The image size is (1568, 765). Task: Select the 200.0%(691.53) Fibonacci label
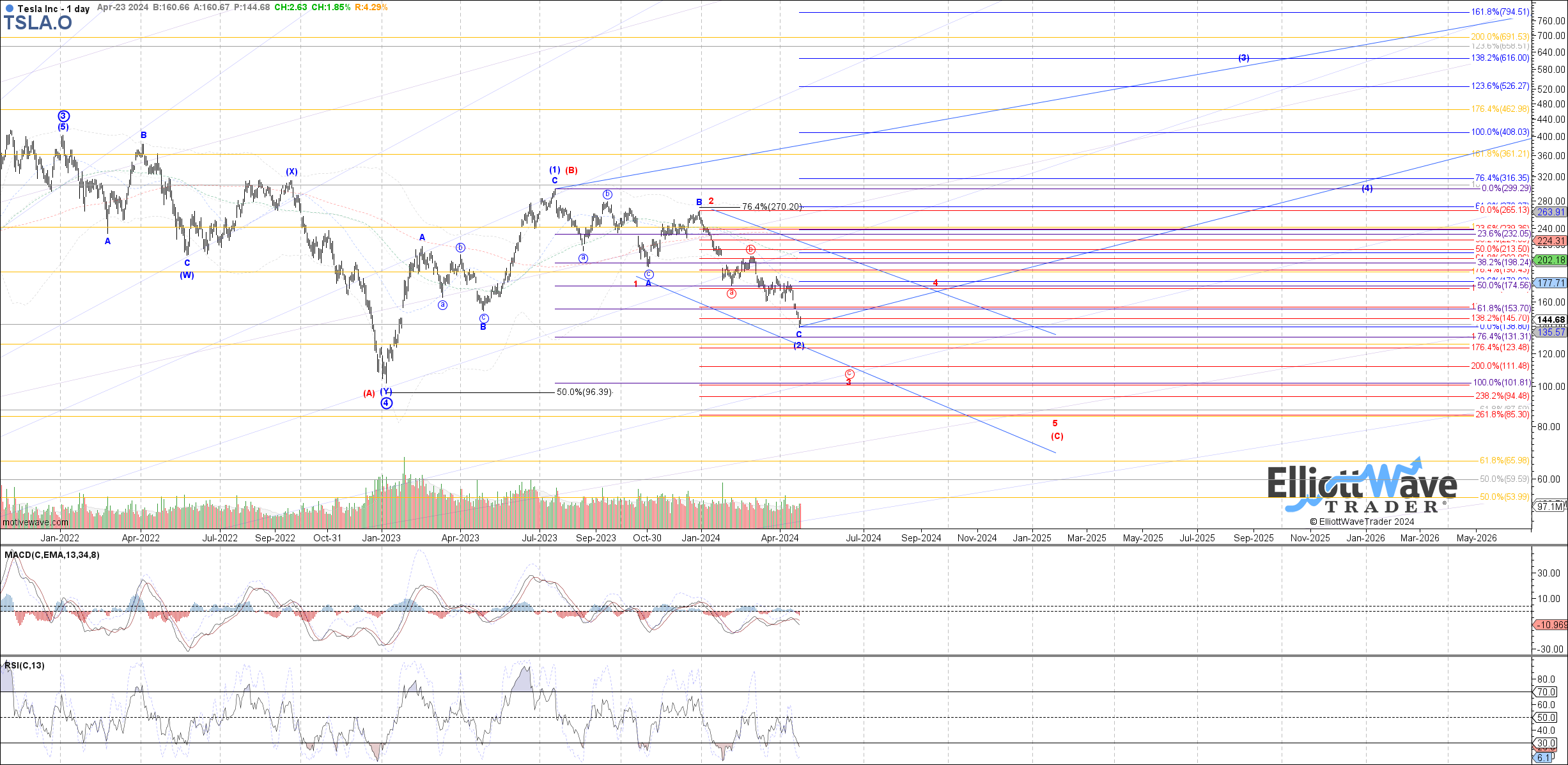click(1500, 37)
